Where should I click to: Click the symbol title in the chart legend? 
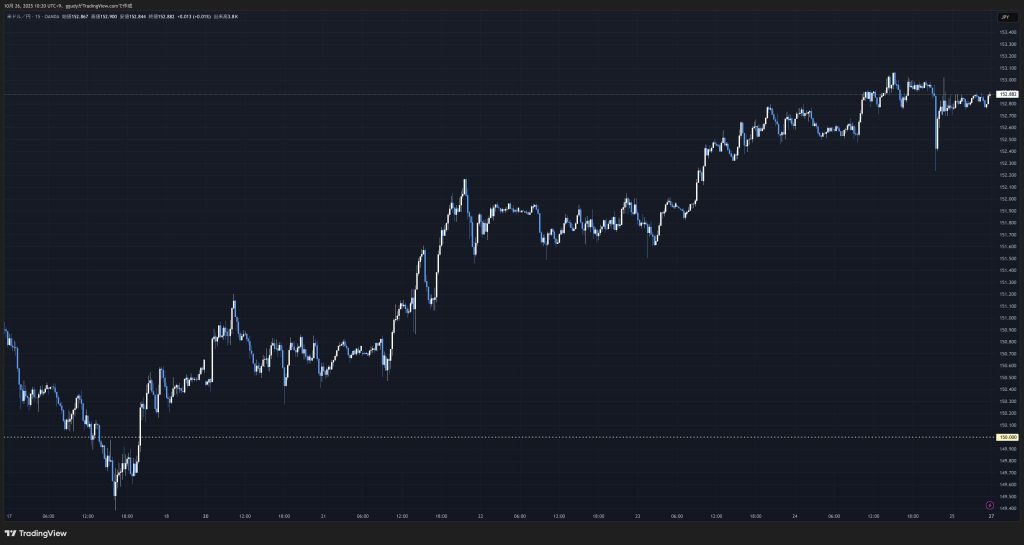click(x=30, y=17)
